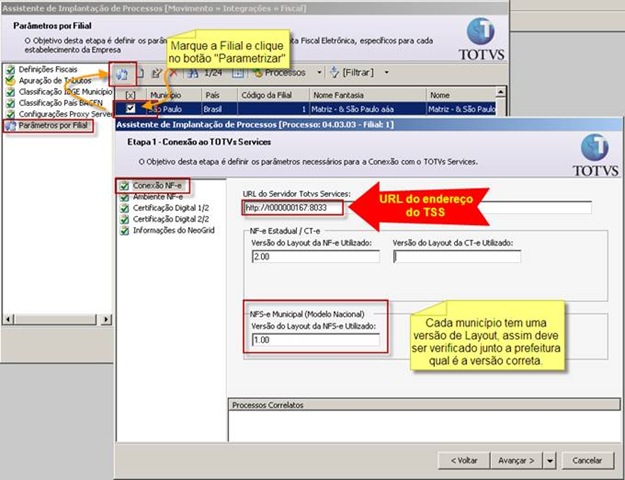This screenshot has height=480, width=625.
Task: Click the red X delete icon
Action: (x=174, y=73)
